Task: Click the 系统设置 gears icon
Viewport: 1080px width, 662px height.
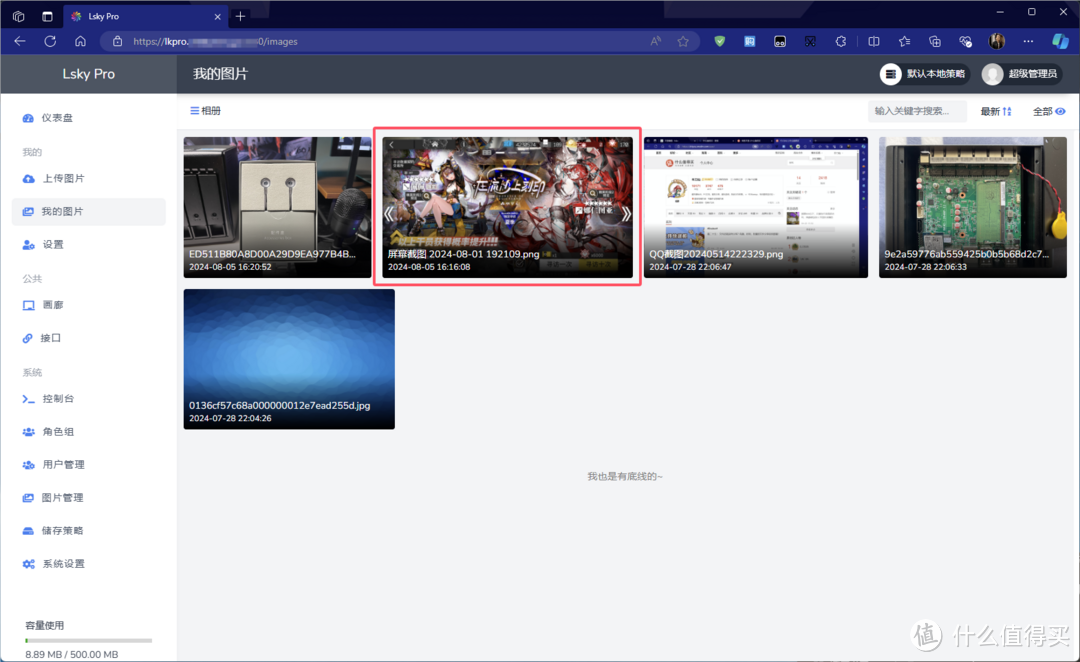Action: tap(28, 564)
